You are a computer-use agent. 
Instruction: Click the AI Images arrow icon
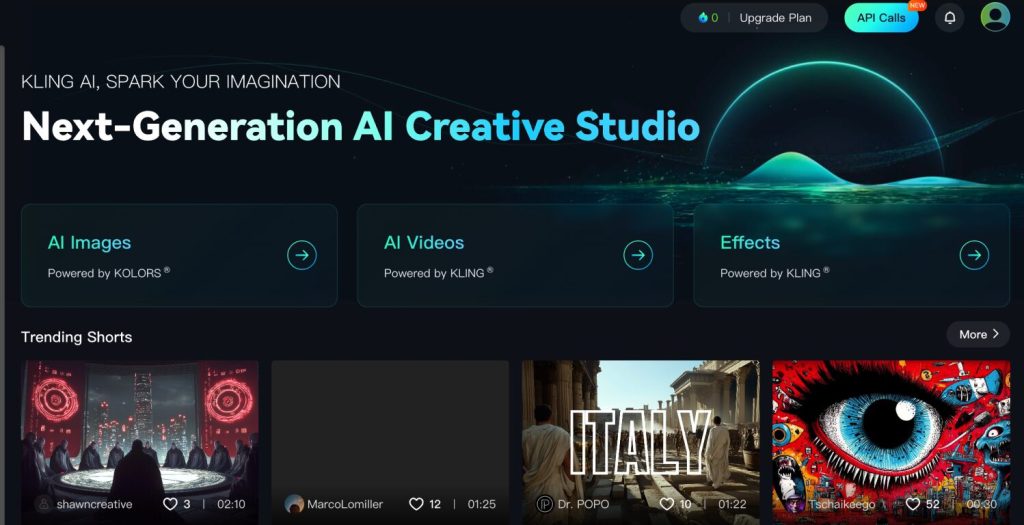[302, 255]
